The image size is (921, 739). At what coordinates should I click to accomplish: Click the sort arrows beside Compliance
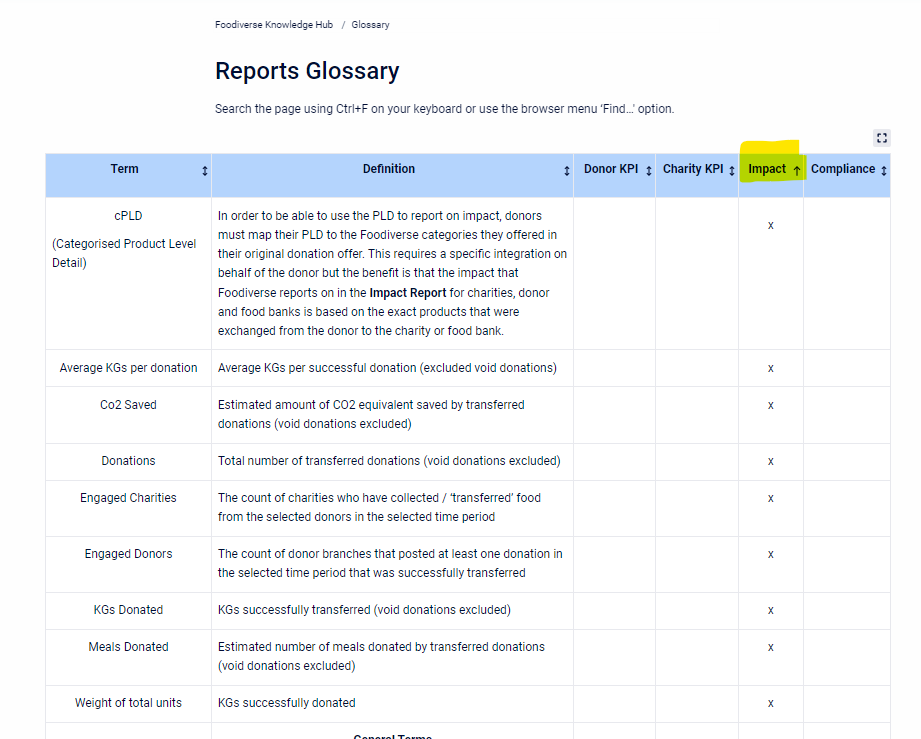884,171
